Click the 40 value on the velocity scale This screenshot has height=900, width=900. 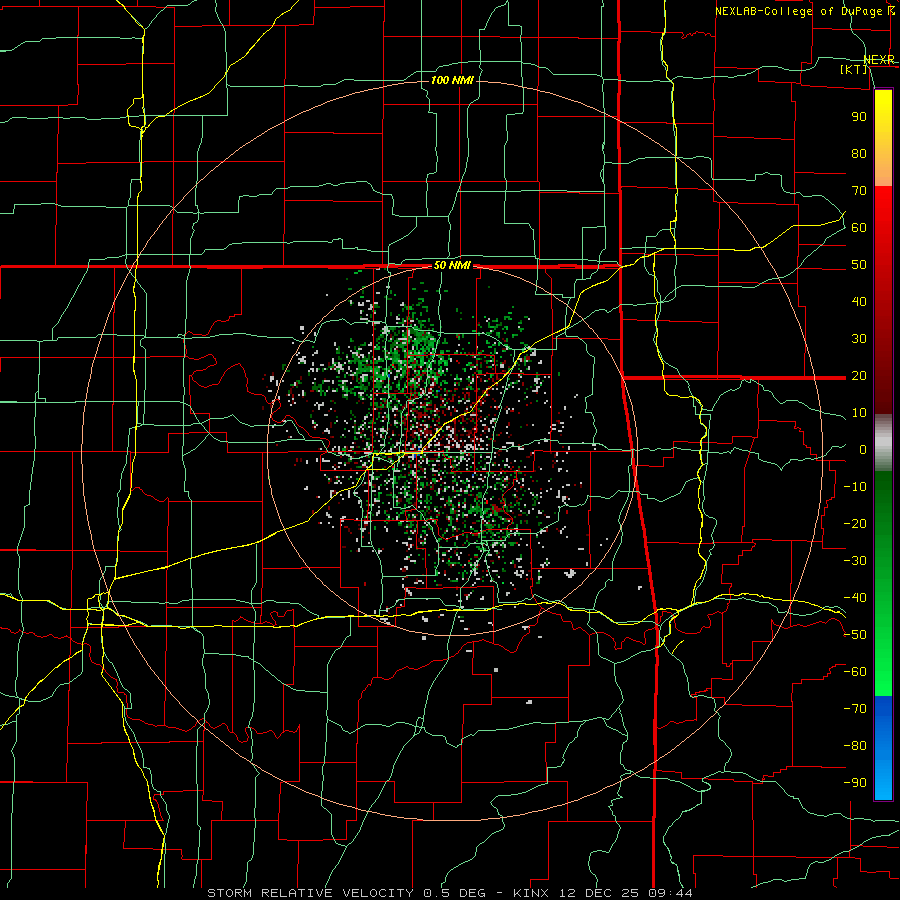click(x=859, y=301)
